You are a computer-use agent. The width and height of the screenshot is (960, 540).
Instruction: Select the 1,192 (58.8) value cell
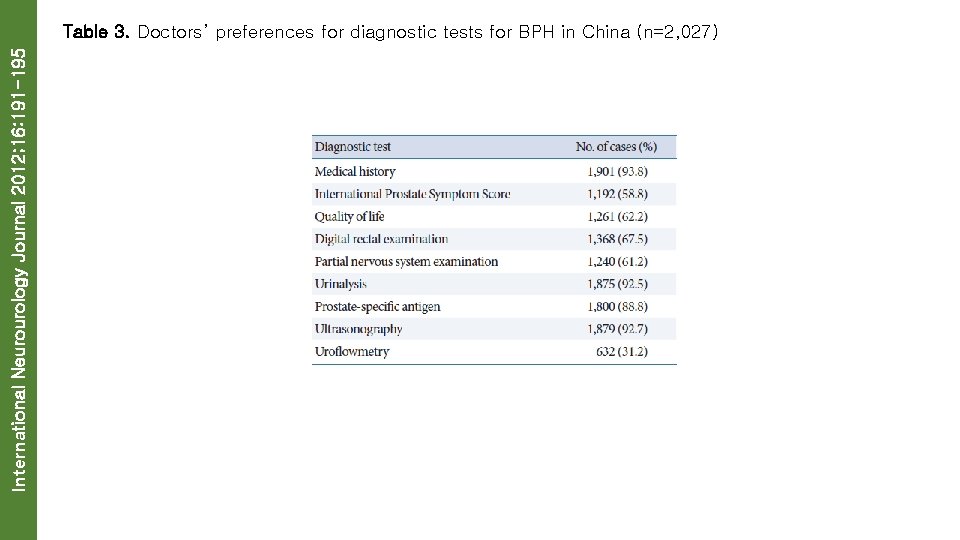tap(618, 194)
